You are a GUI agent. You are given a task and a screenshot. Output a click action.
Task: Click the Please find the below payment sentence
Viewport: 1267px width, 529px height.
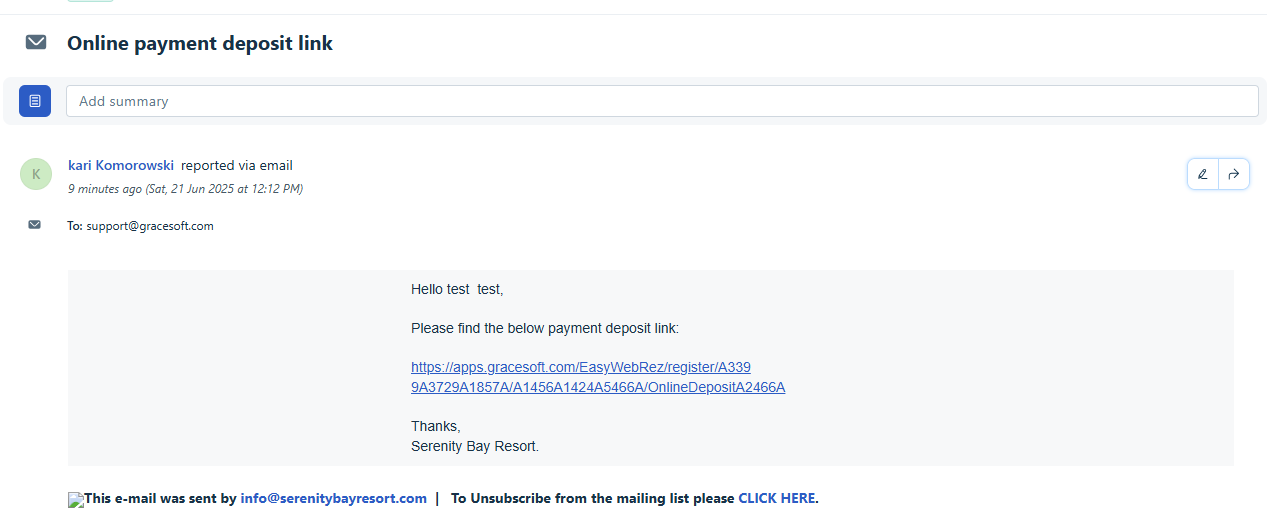(545, 328)
